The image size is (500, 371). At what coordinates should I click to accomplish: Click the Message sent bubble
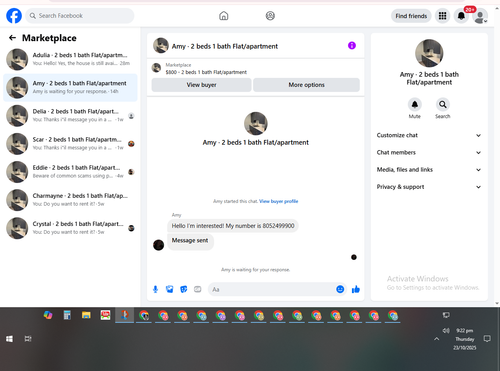tap(190, 241)
